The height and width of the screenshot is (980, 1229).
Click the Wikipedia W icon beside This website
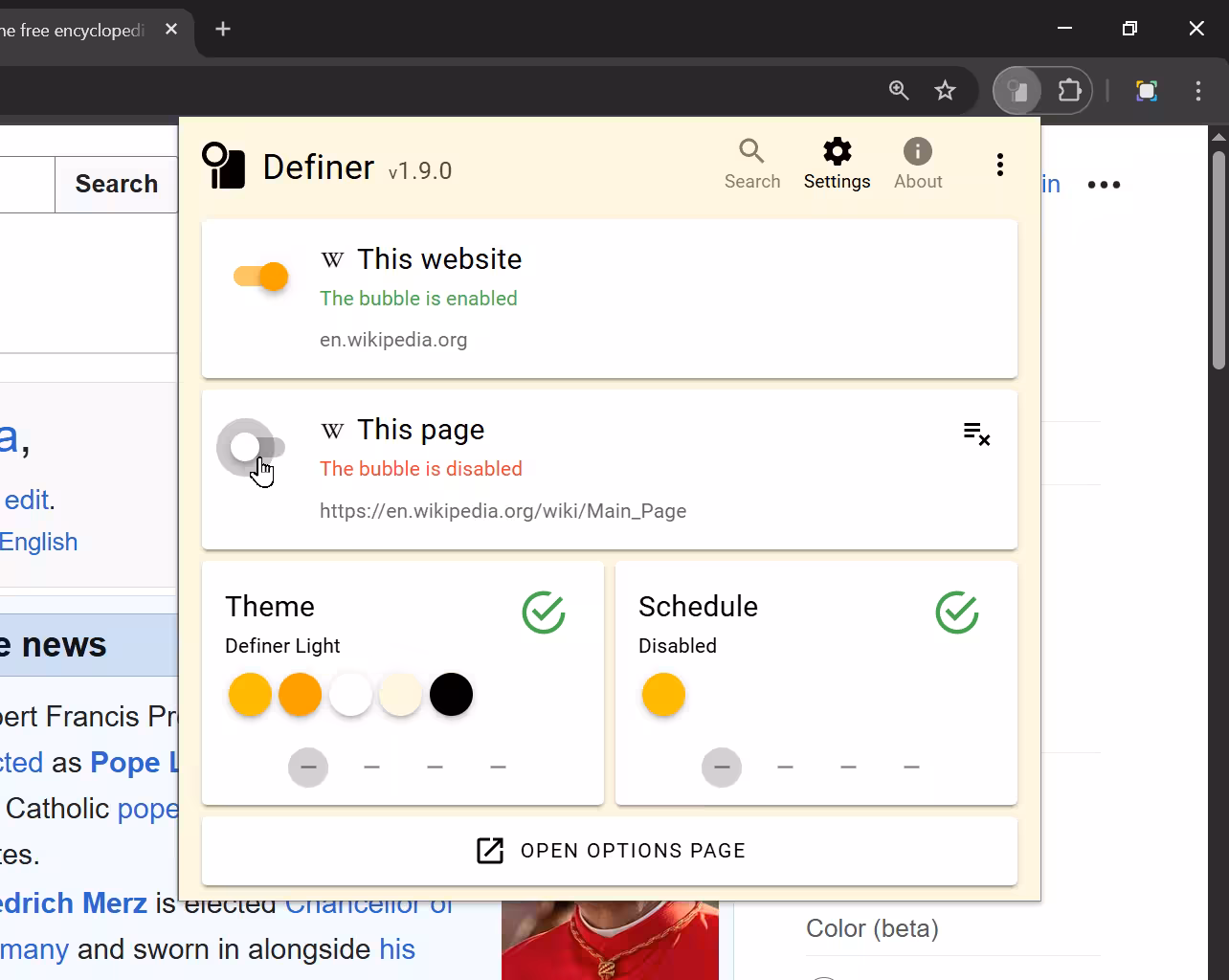click(x=332, y=259)
